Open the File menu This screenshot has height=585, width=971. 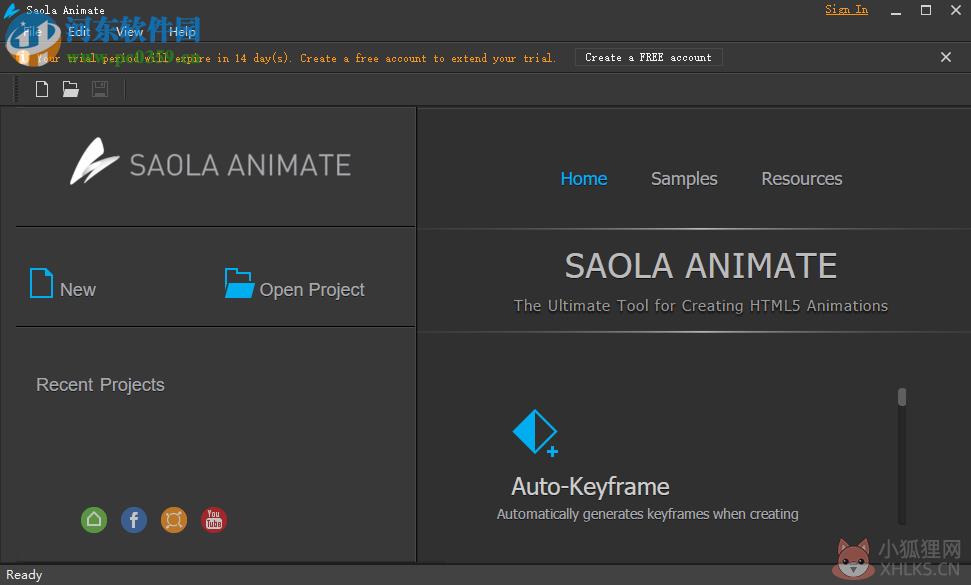click(32, 32)
